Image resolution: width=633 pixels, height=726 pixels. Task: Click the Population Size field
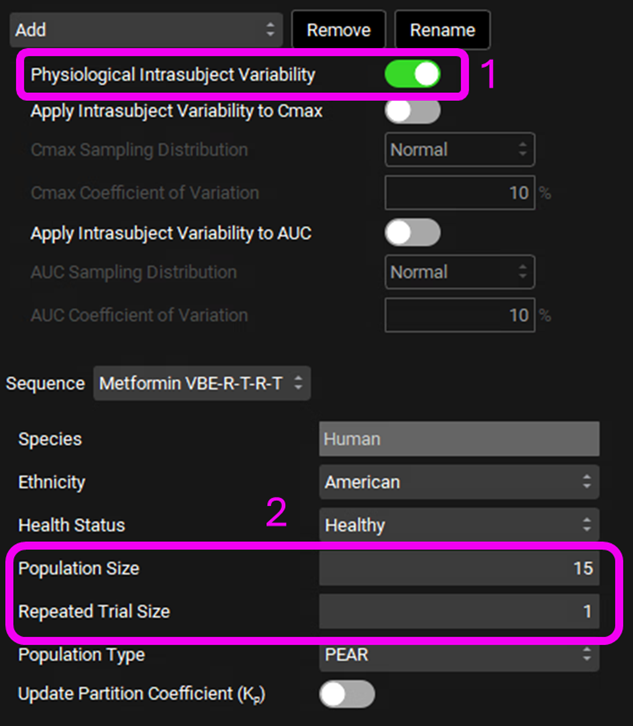click(459, 568)
